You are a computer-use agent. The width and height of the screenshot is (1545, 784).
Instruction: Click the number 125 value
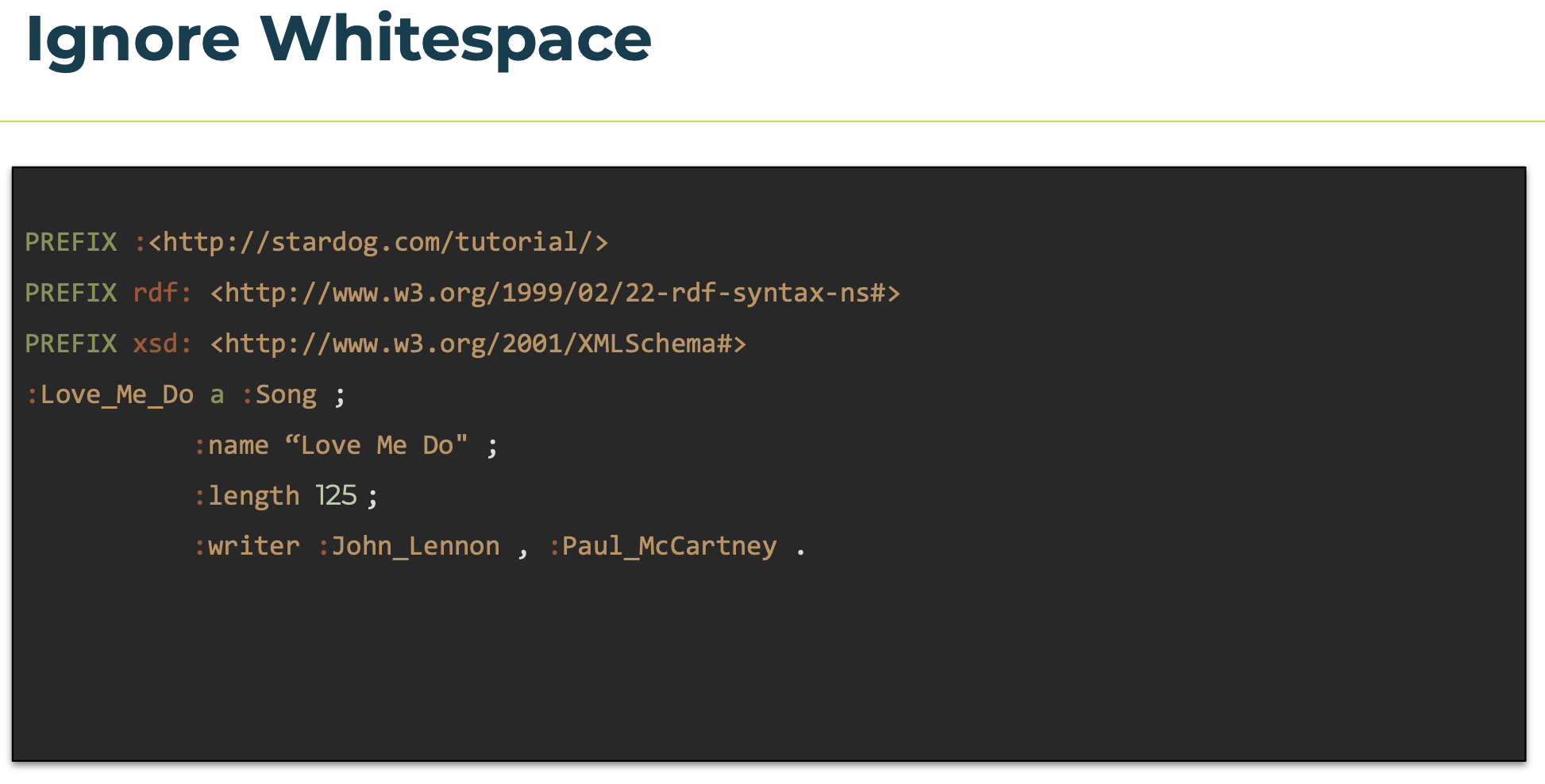click(336, 495)
